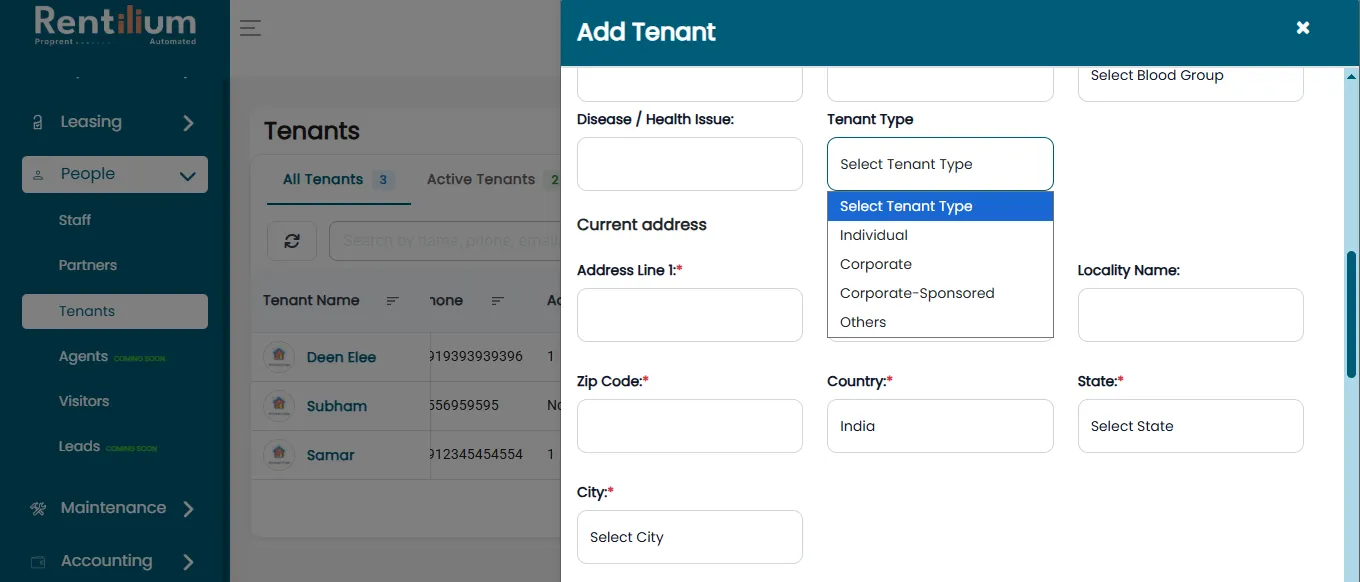Open the Subham tenant link
Viewport: 1360px width, 582px height.
click(x=337, y=406)
